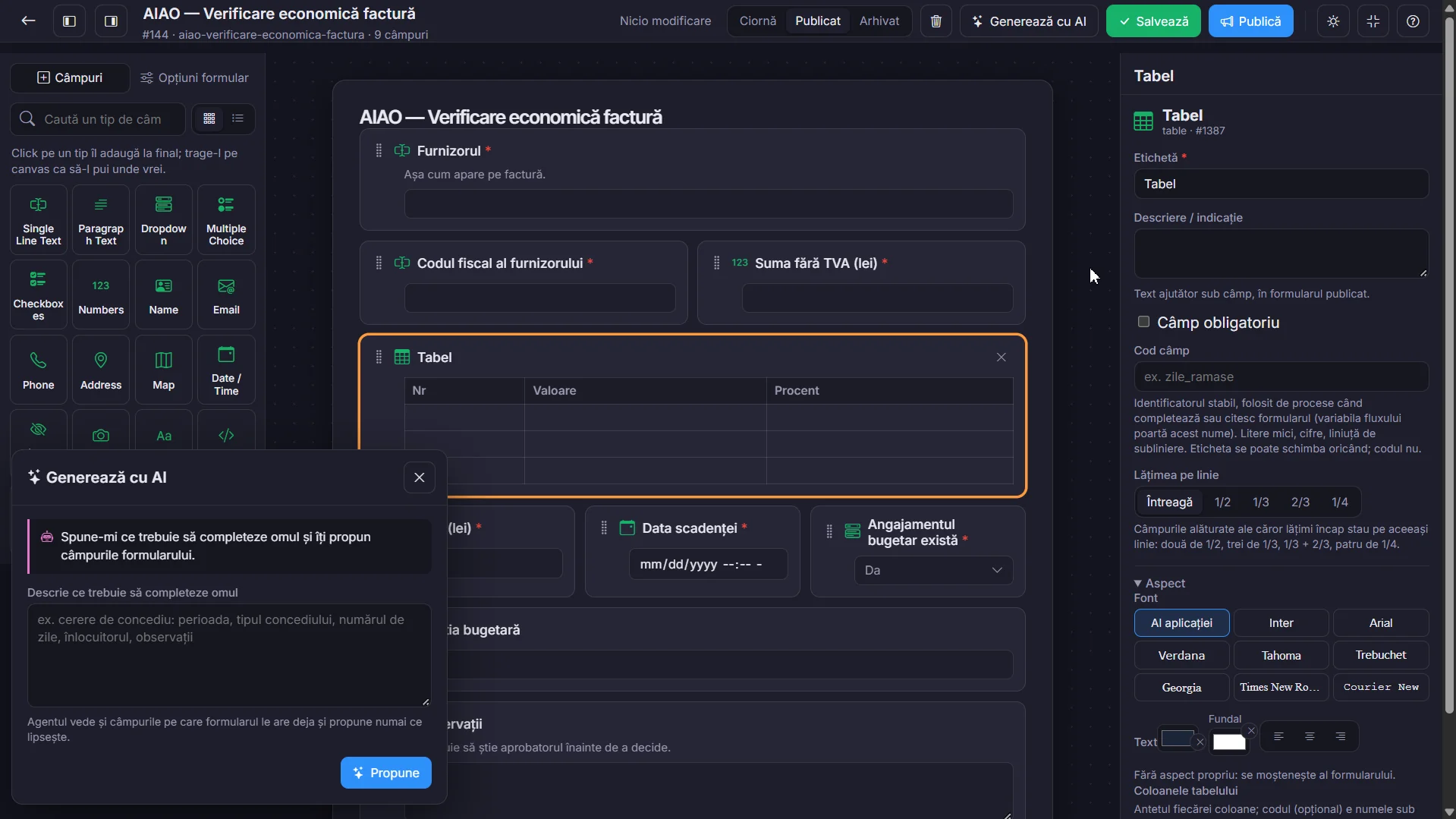This screenshot has height=819, width=1456.
Task: Add a Paragraph Text field
Action: (101, 219)
